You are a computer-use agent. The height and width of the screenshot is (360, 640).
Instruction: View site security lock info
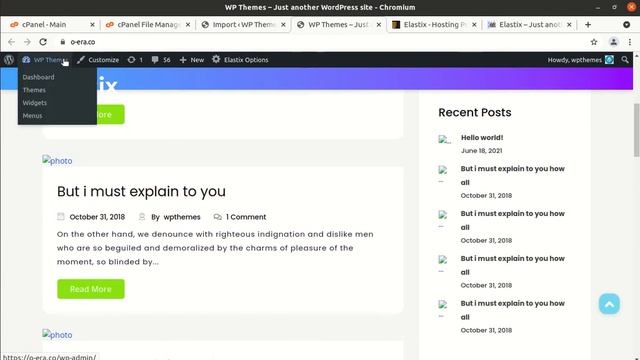[62, 42]
